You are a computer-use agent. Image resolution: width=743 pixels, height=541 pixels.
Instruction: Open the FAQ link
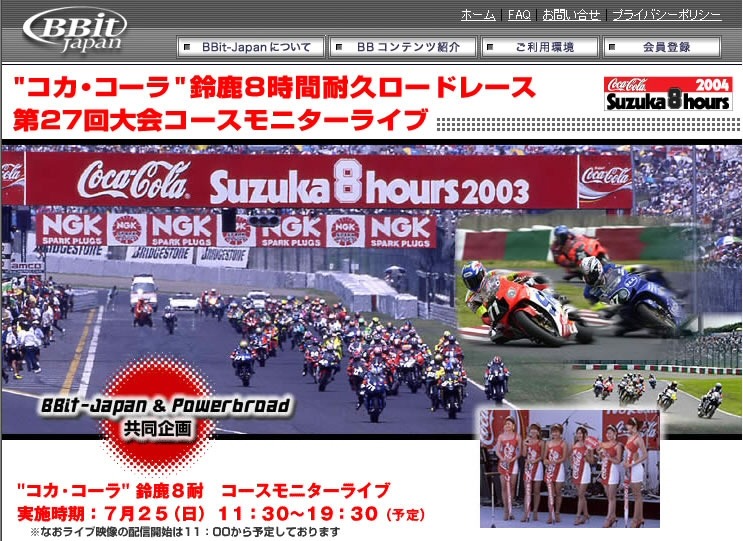519,15
